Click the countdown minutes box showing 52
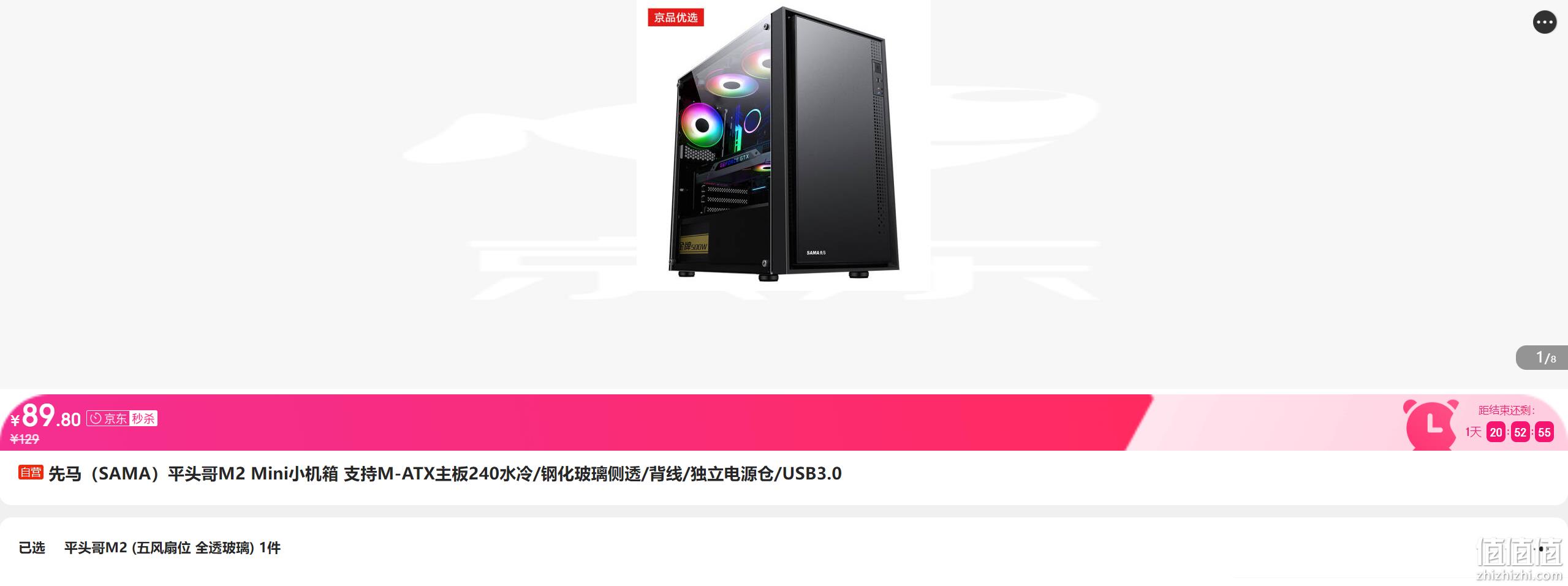Image resolution: width=1568 pixels, height=586 pixels. pyautogui.click(x=1520, y=432)
